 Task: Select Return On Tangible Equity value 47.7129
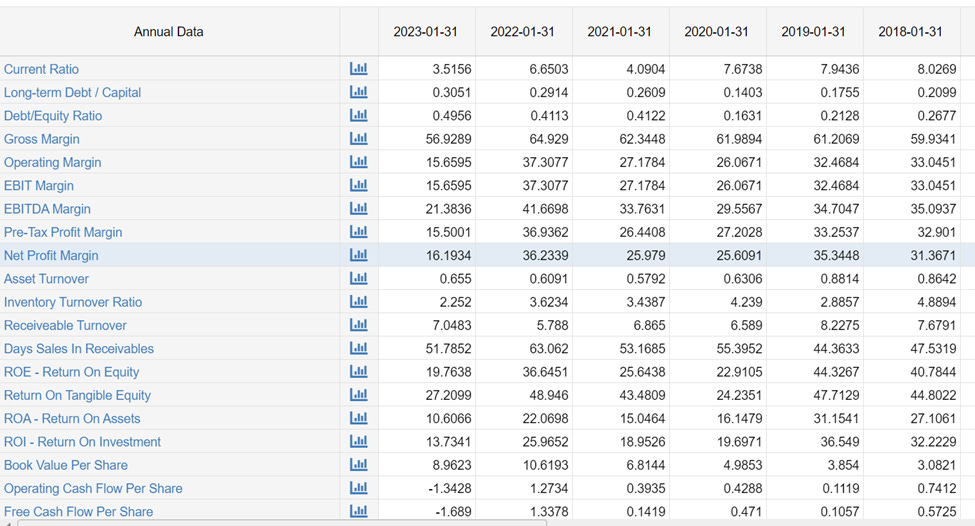point(836,395)
